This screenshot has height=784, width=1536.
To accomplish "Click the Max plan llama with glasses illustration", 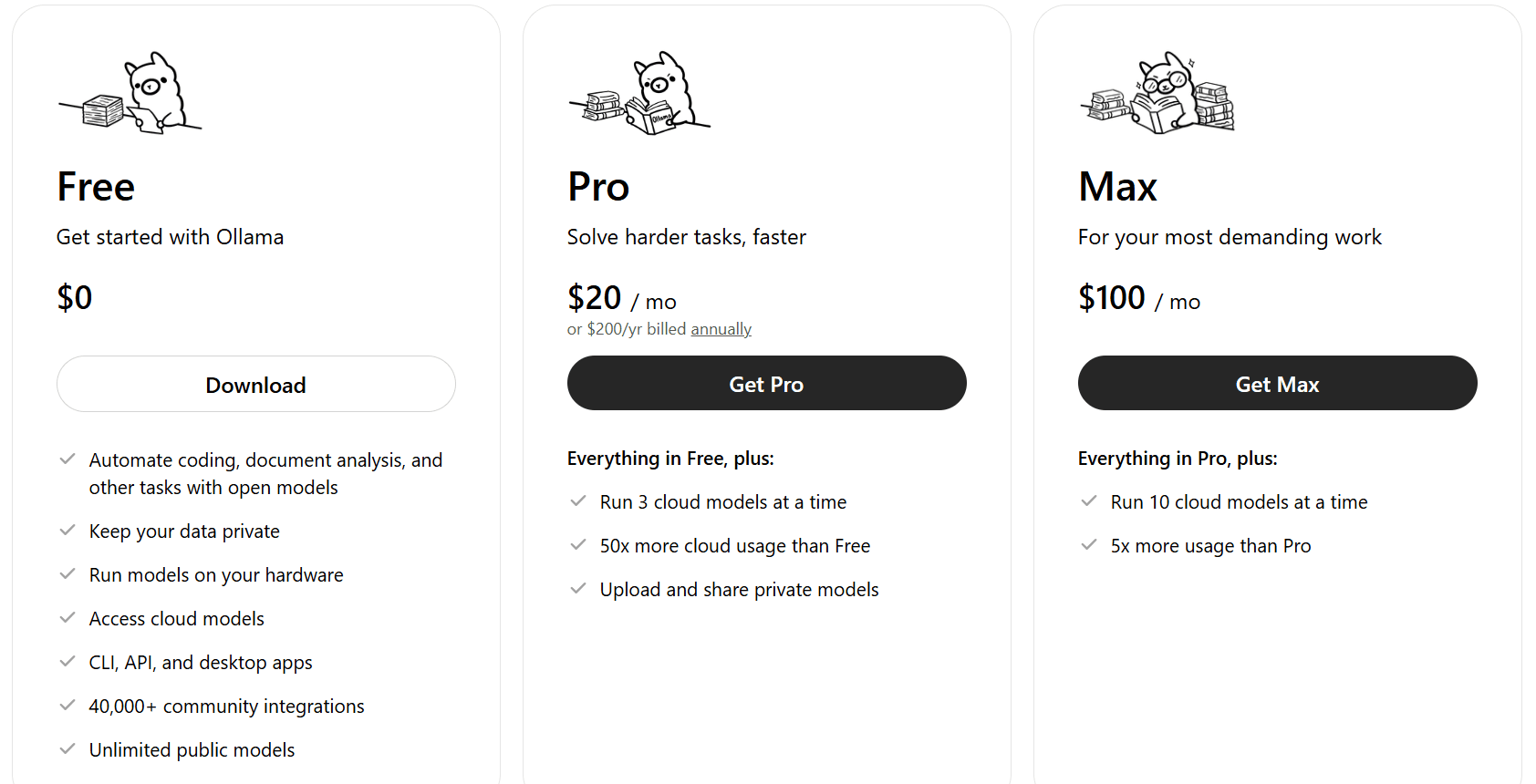I will click(x=1157, y=93).
